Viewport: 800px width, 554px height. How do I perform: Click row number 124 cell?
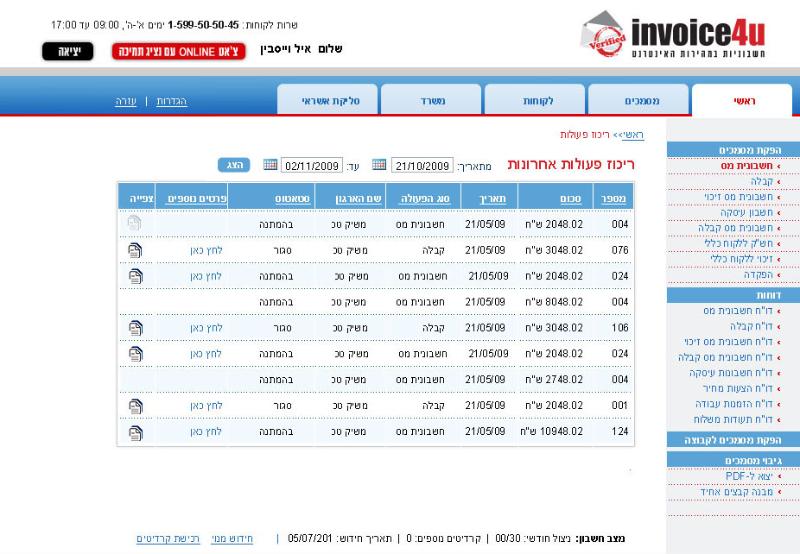coord(620,432)
